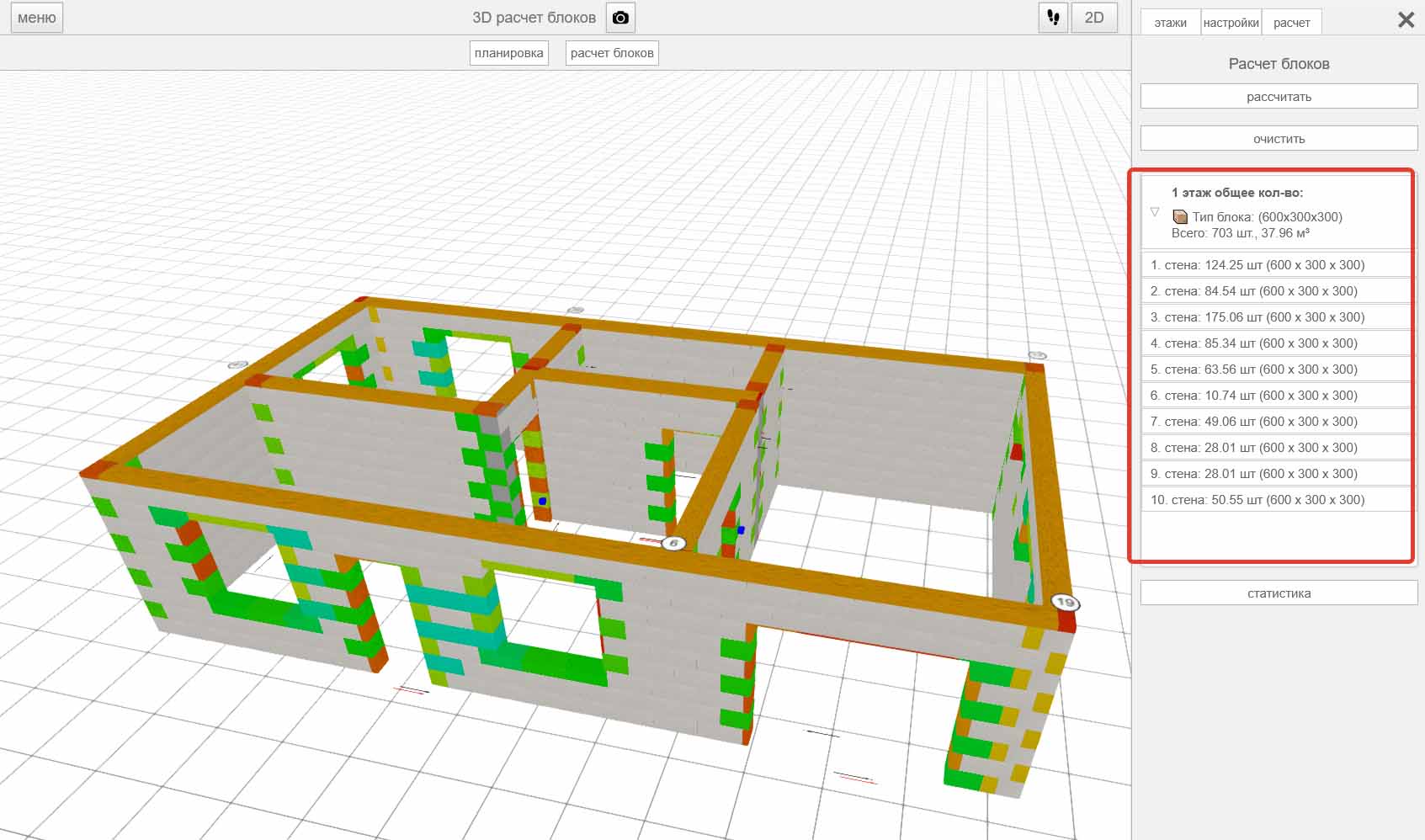Close the side panel with X

tap(1406, 20)
